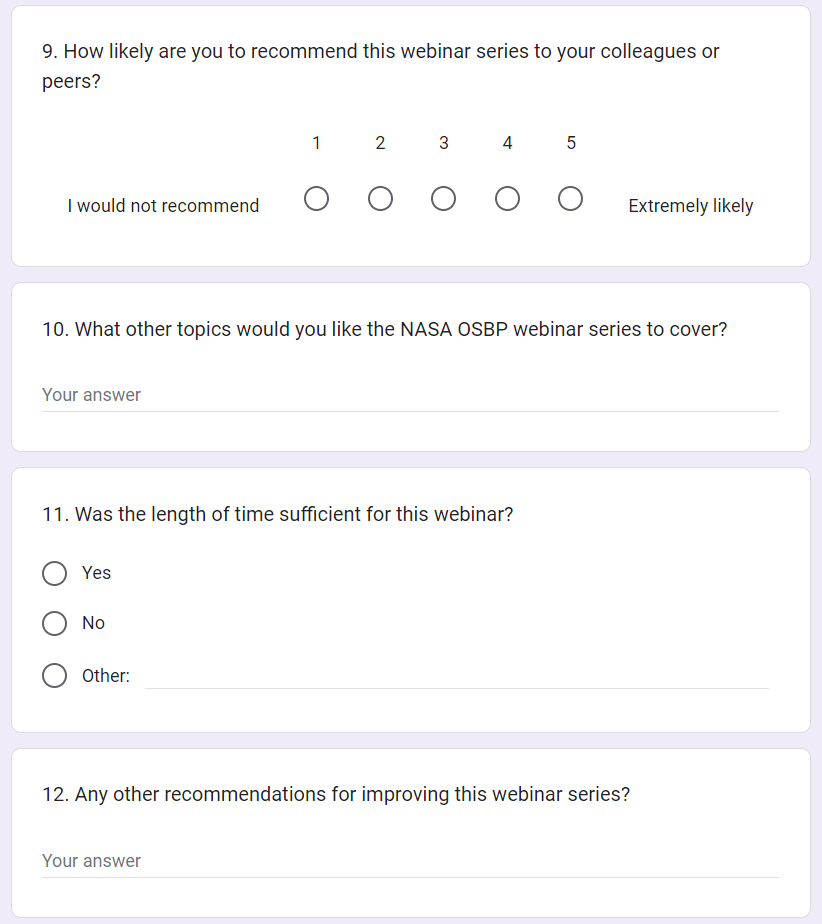Click the NASA OSBP topics question heading

384,329
